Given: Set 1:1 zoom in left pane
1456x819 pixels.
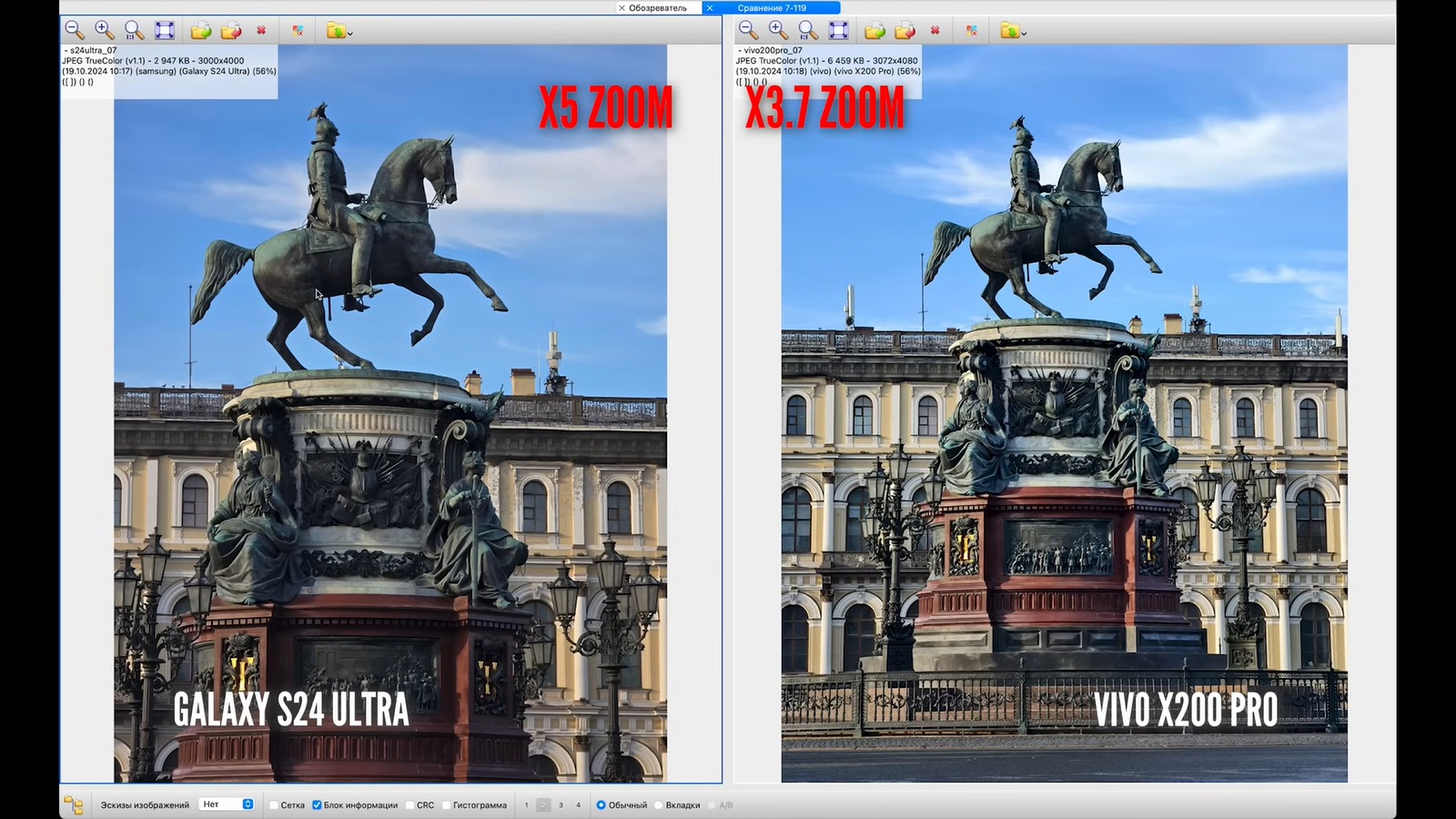Looking at the screenshot, I should click(x=135, y=31).
